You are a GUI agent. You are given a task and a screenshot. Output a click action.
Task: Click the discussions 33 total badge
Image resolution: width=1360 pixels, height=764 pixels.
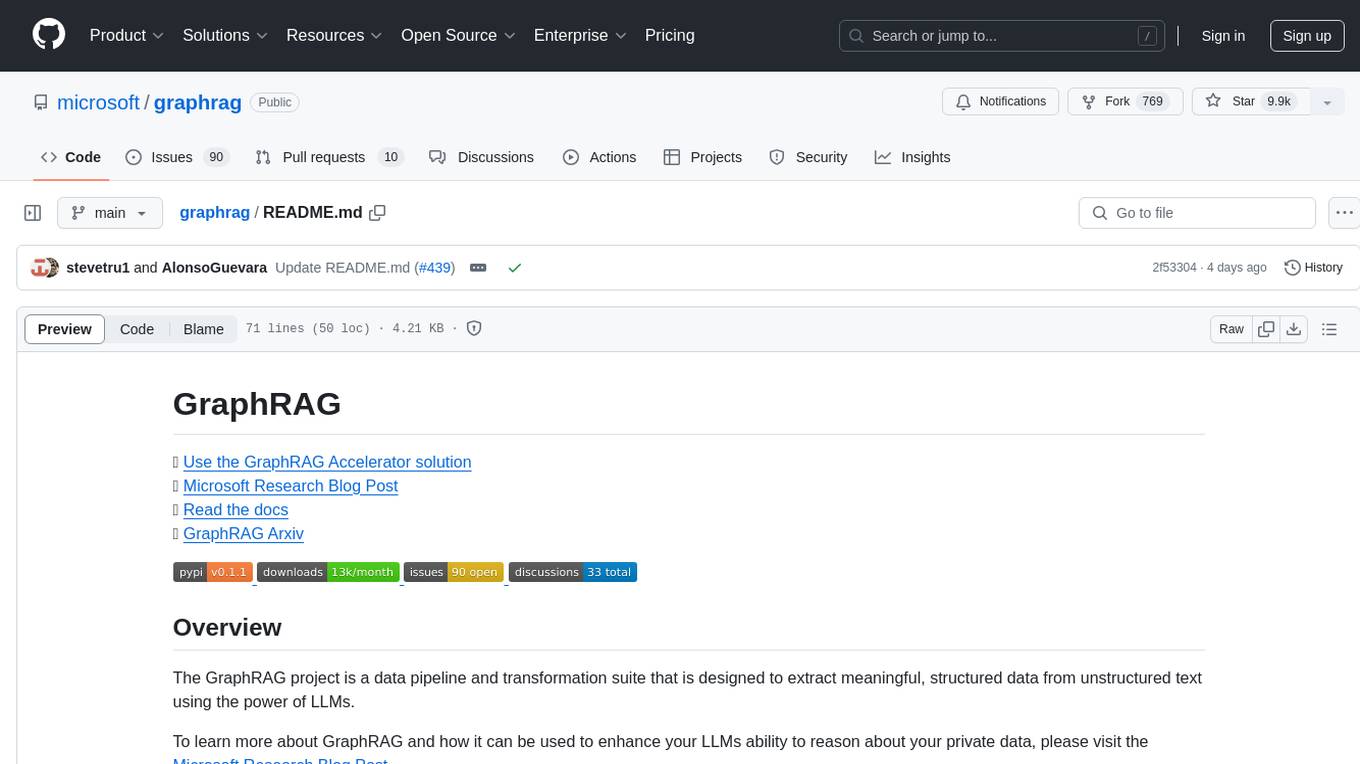tap(573, 572)
